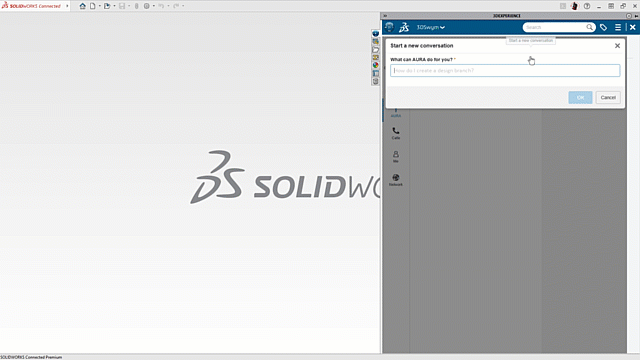
Task: Click the user profile avatar icon
Action: 575,6
